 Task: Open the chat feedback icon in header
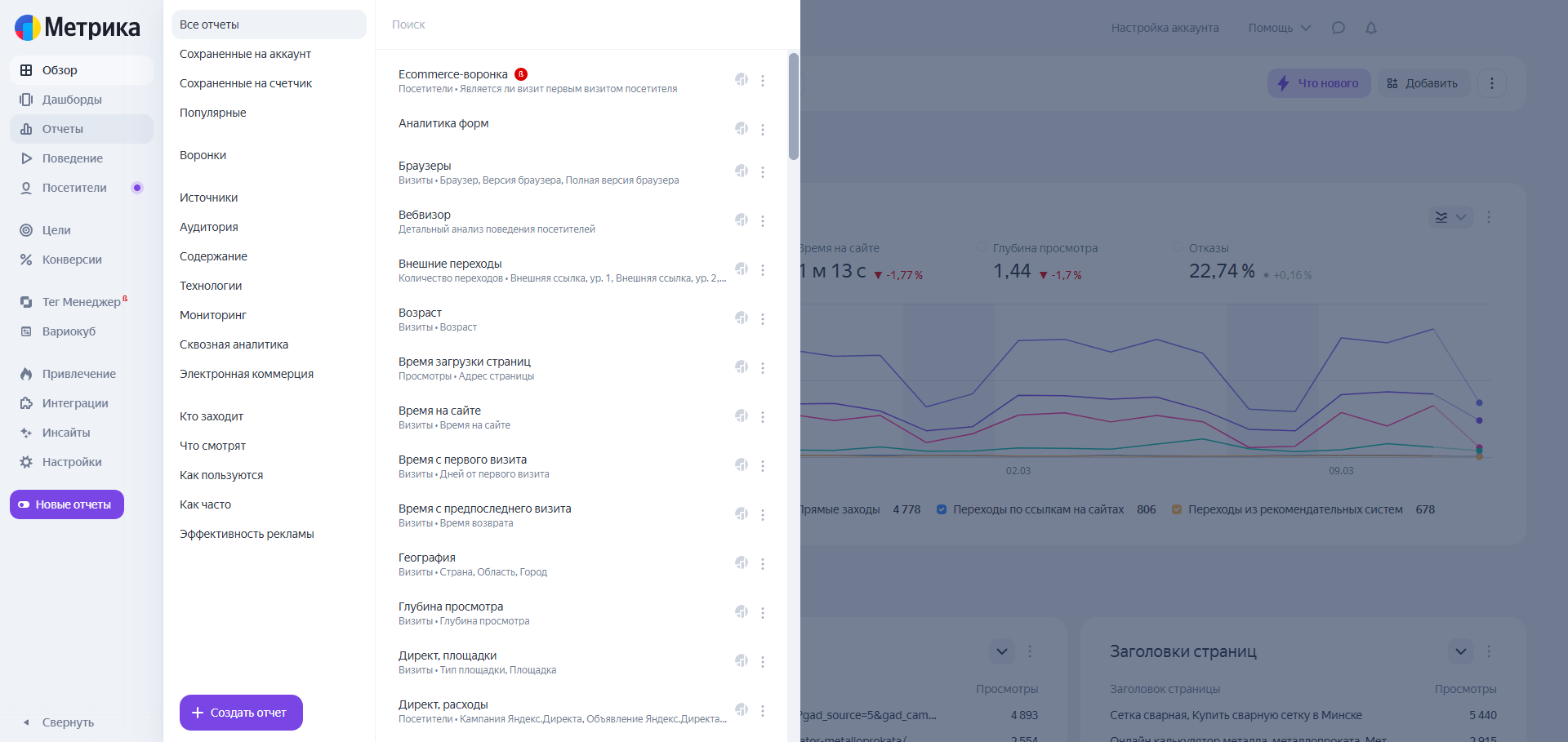tap(1338, 28)
